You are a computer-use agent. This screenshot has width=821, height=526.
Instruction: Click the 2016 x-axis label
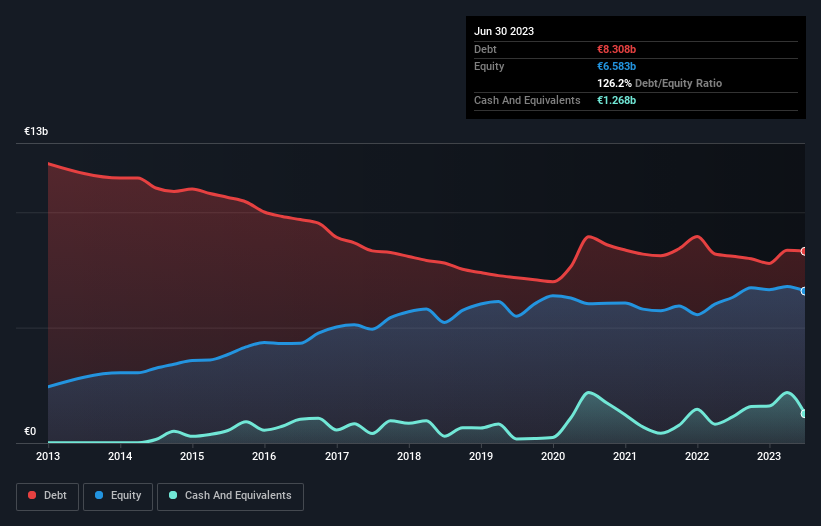coord(264,456)
